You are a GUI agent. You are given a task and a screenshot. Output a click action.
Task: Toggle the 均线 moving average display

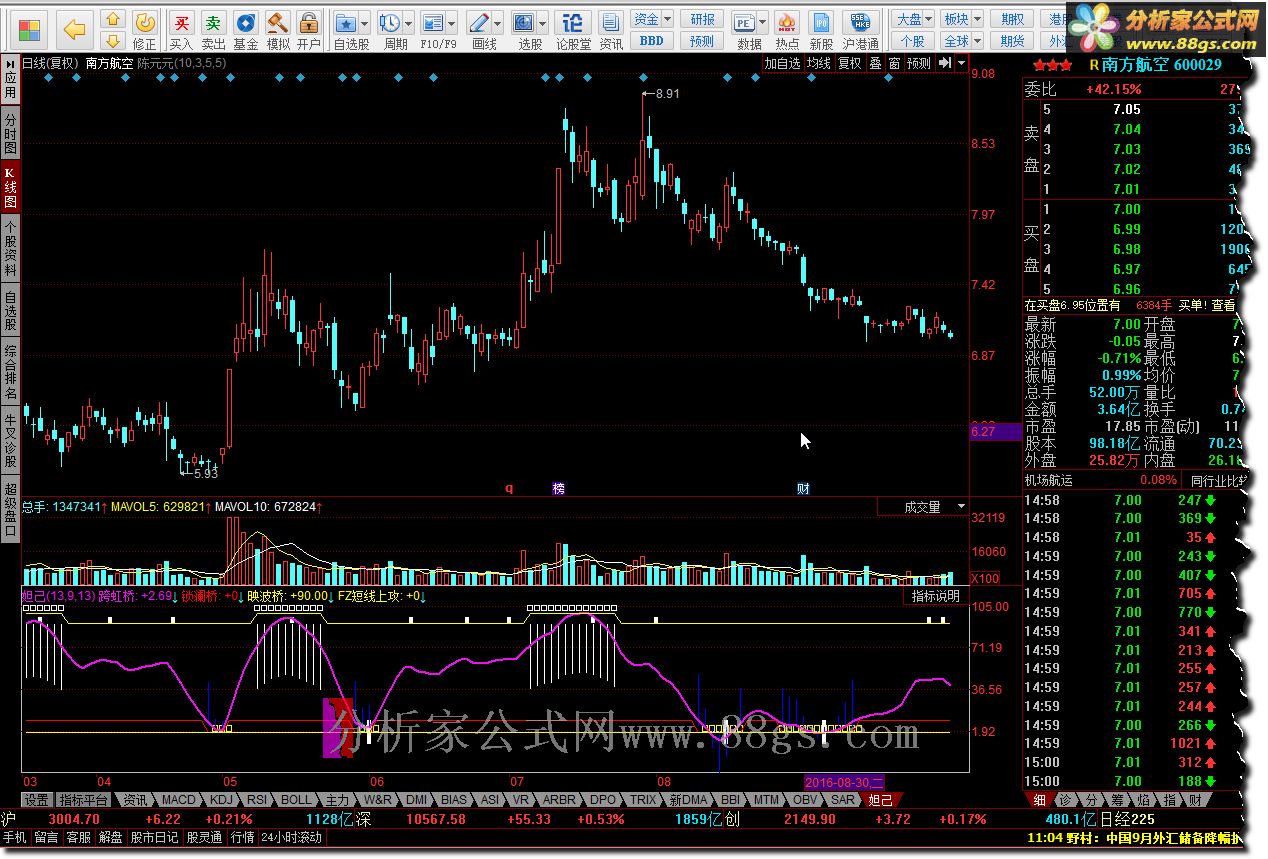(819, 63)
